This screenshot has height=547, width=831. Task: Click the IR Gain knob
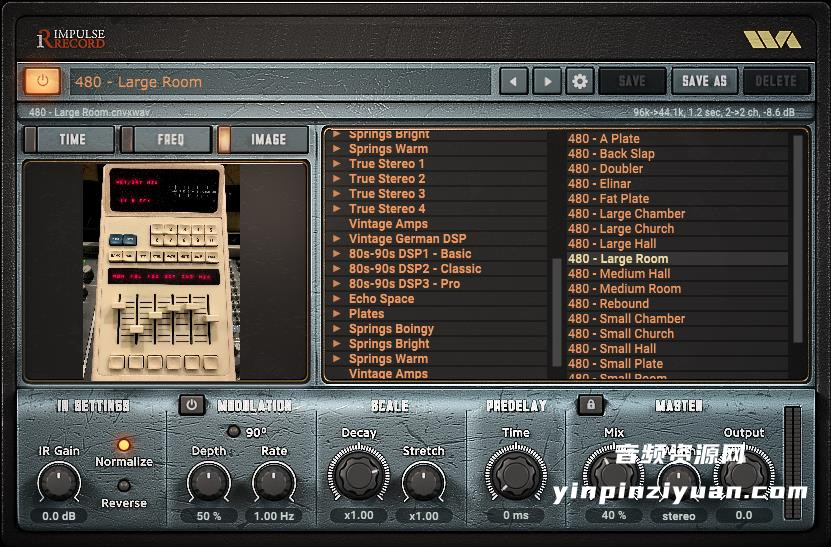59,482
